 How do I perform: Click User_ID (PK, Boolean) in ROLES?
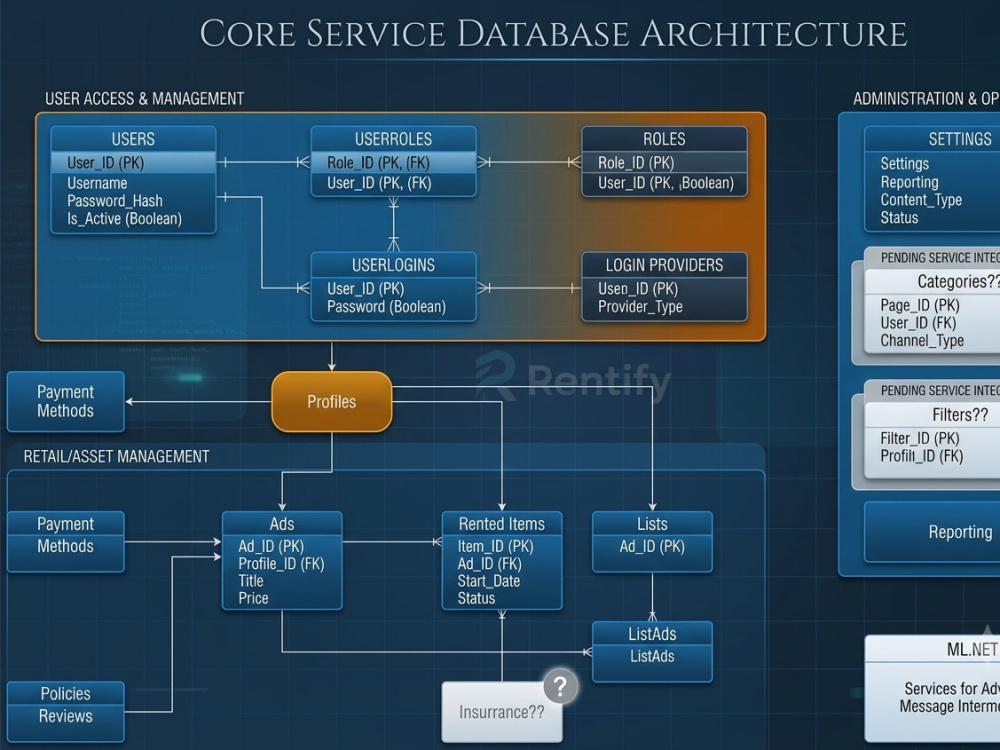click(664, 184)
